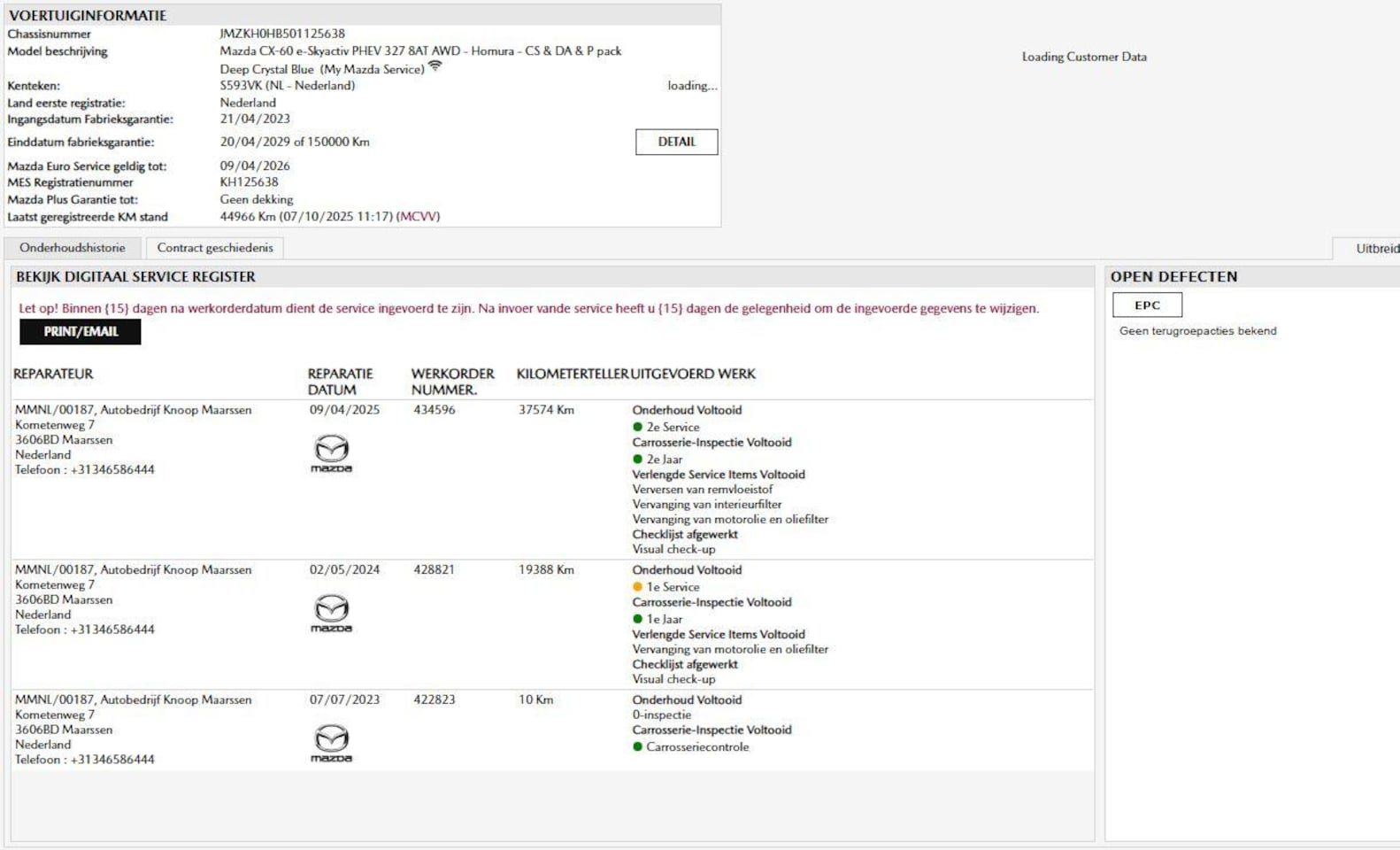Click the Mazda logo under date 09/04/2025
Image resolution: width=1400 pixels, height=850 pixels.
tap(331, 452)
